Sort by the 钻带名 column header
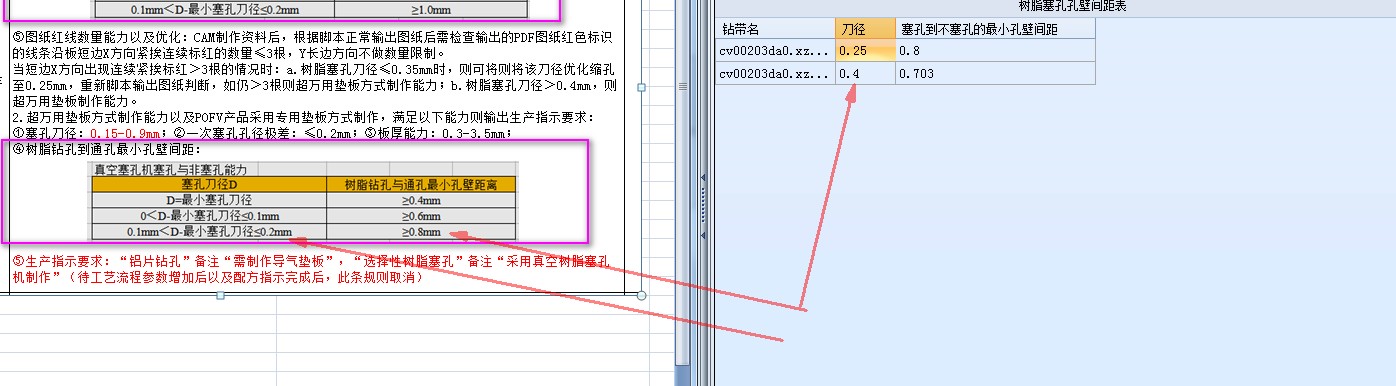 pyautogui.click(x=775, y=29)
